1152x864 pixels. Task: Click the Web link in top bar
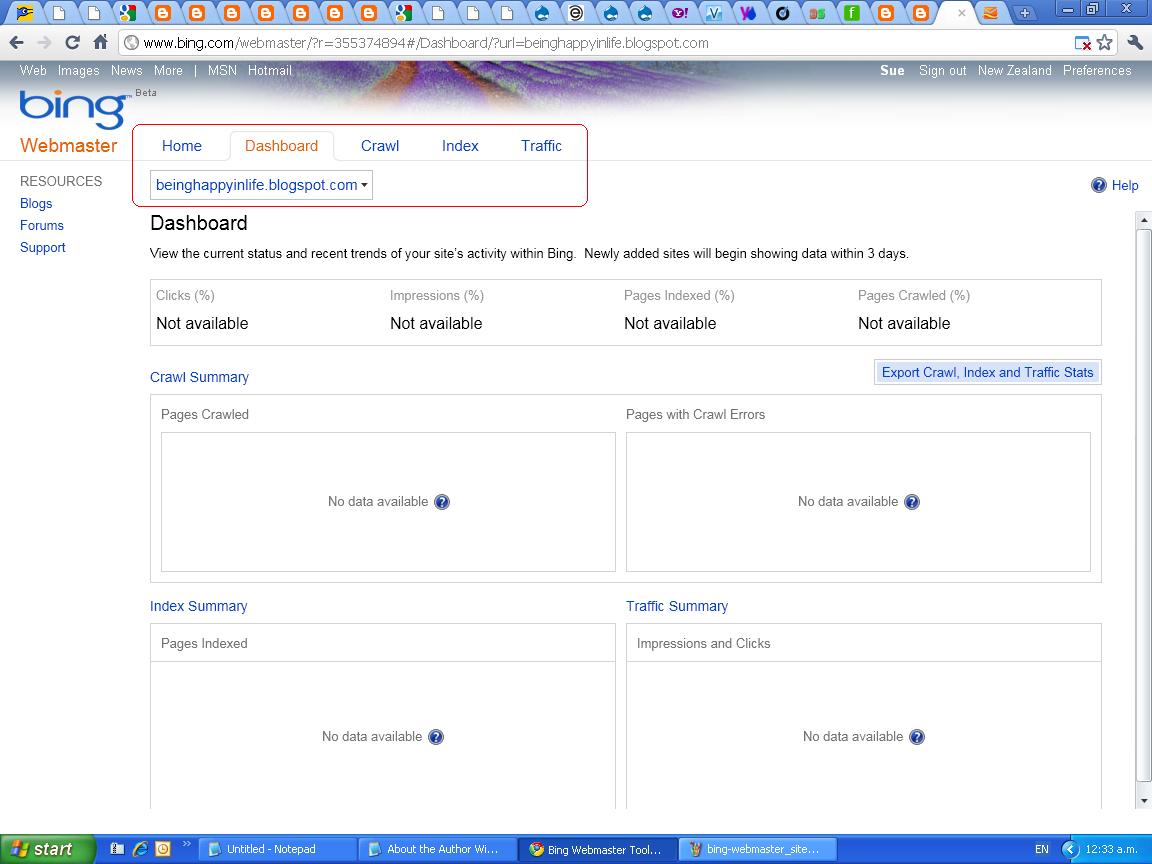(33, 71)
